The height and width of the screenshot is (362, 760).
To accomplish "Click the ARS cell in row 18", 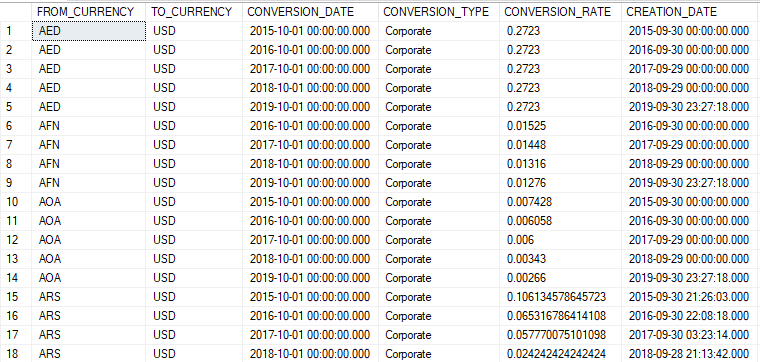I will tap(89, 354).
